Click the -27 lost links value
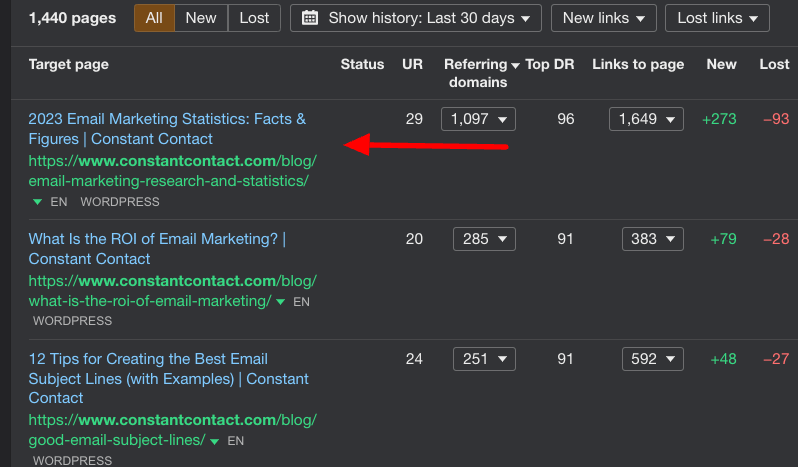 [x=776, y=359]
